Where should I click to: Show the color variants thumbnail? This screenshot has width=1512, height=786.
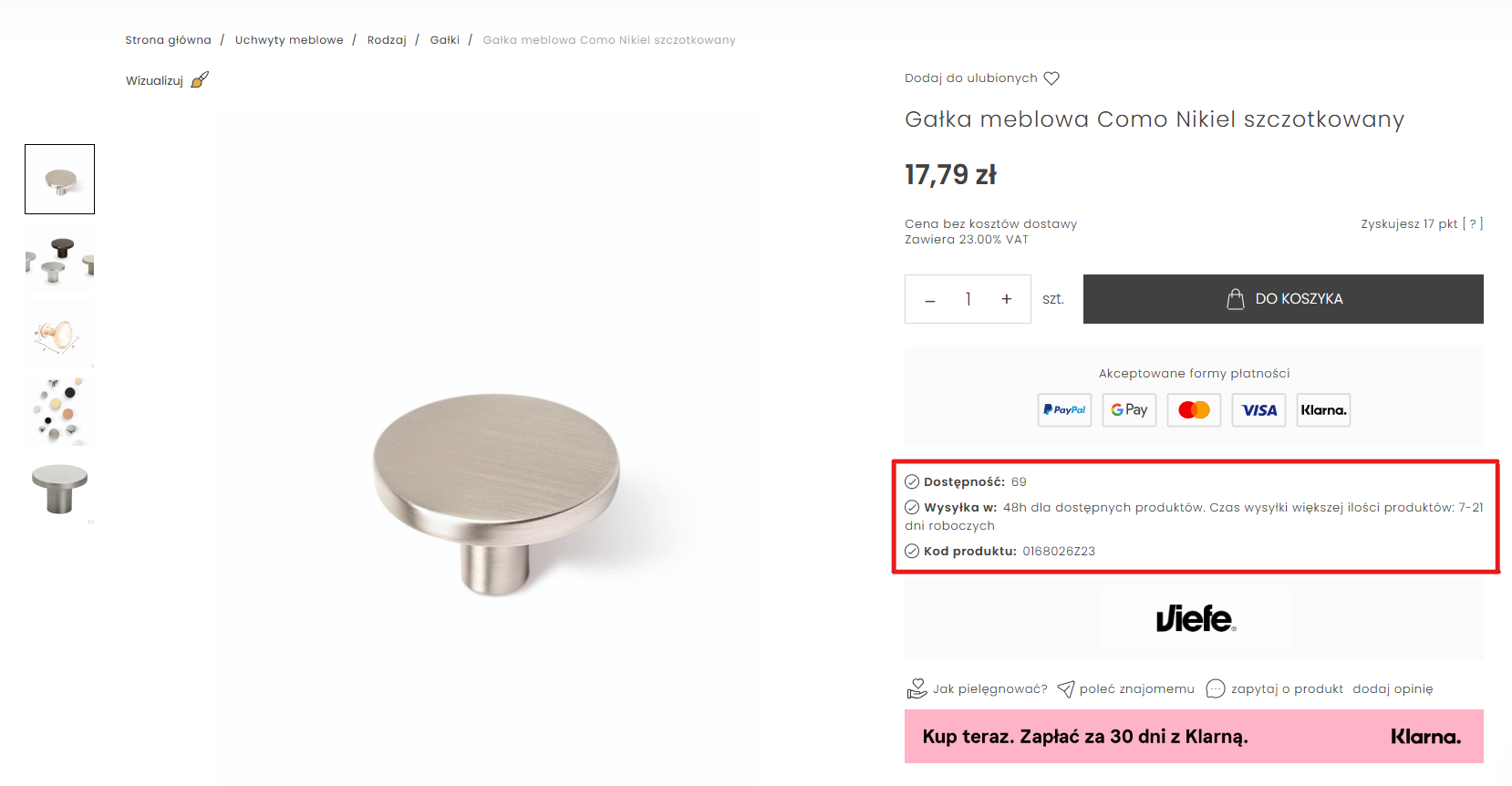pyautogui.click(x=60, y=411)
